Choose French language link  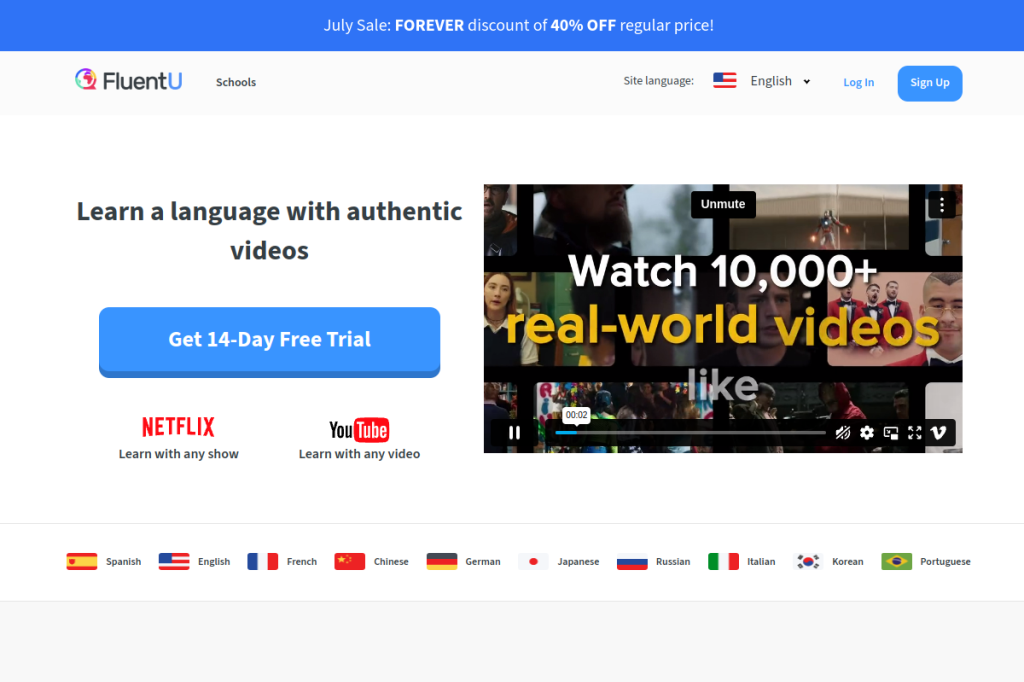click(x=302, y=562)
